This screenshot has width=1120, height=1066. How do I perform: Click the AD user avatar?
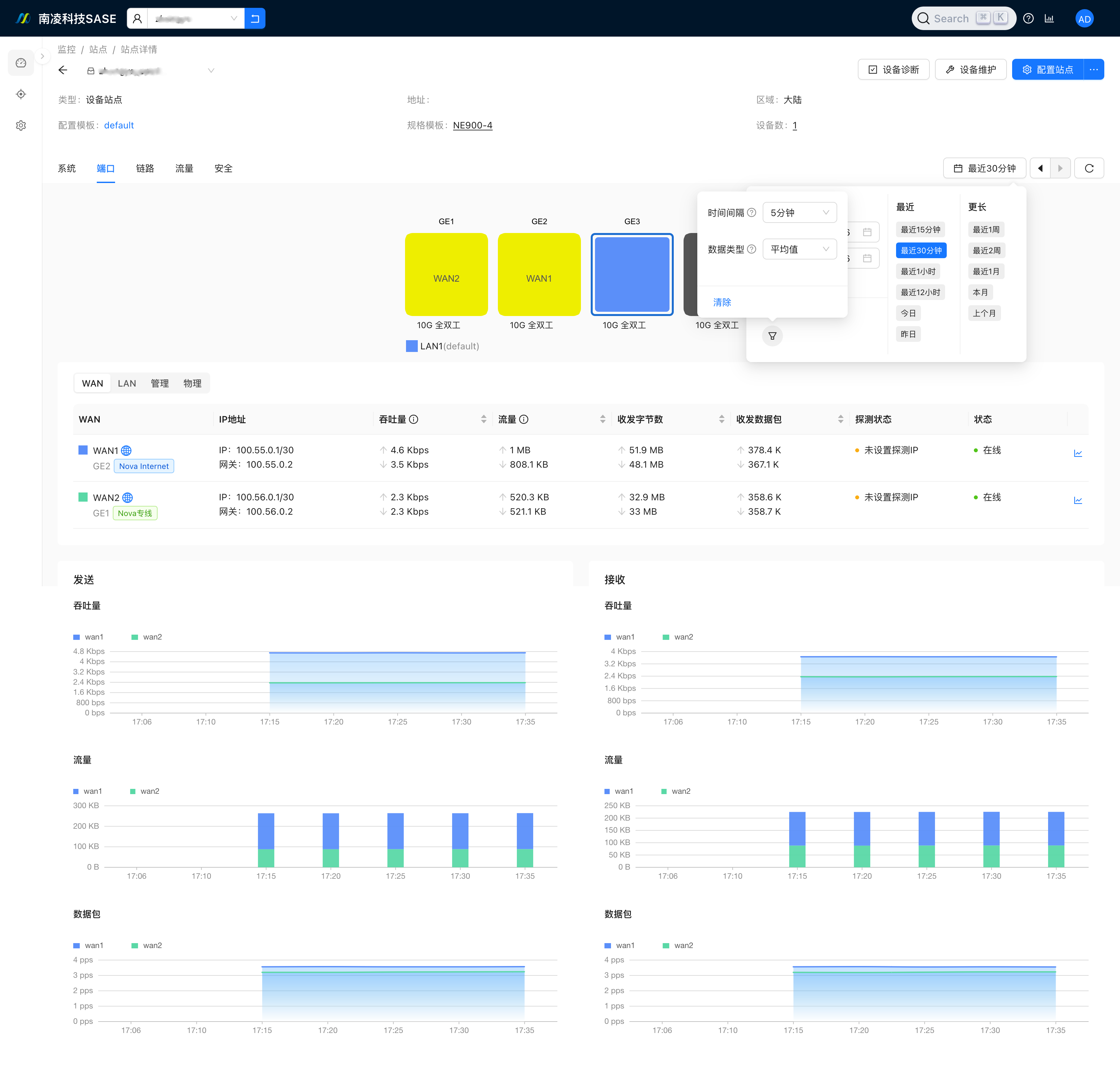[1084, 19]
